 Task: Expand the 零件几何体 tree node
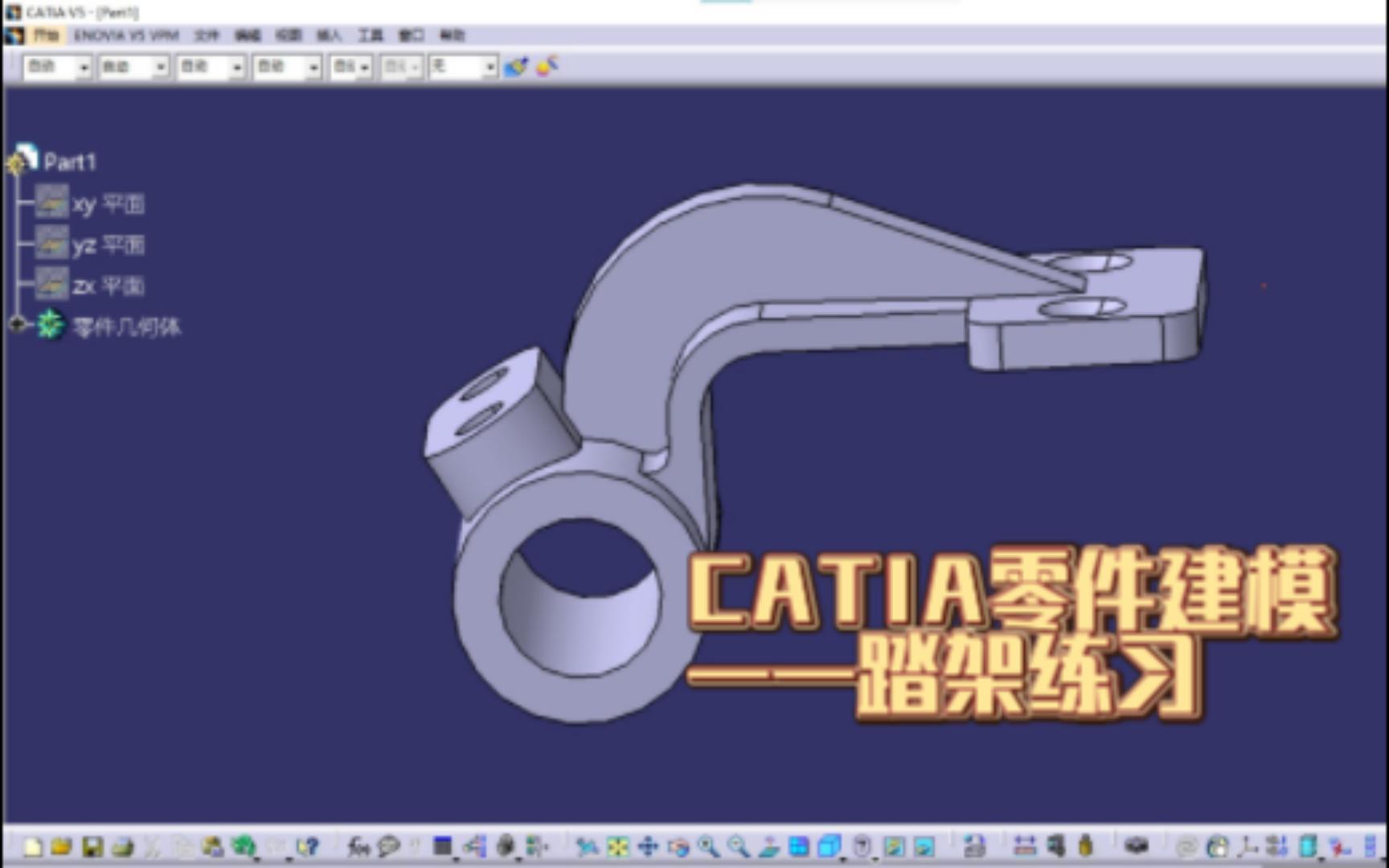[x=17, y=325]
